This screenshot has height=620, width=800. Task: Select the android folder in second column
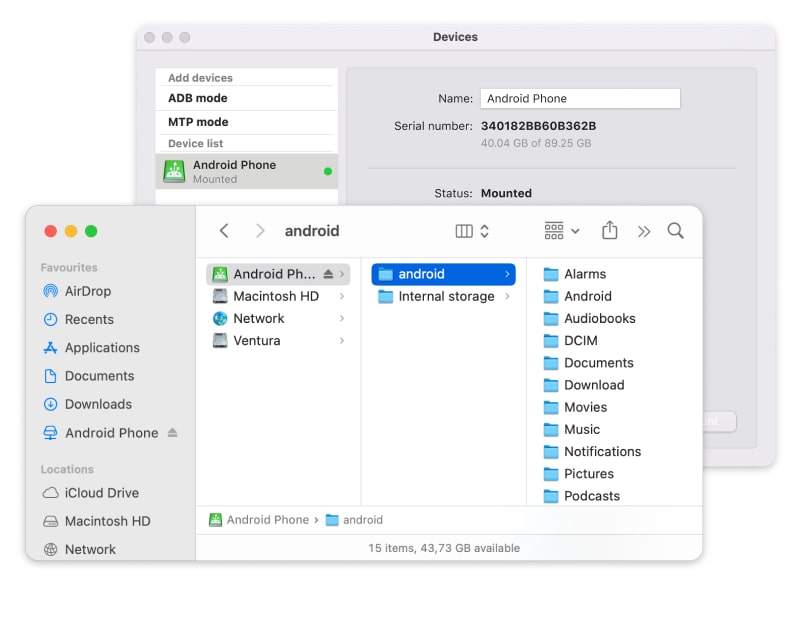click(443, 274)
